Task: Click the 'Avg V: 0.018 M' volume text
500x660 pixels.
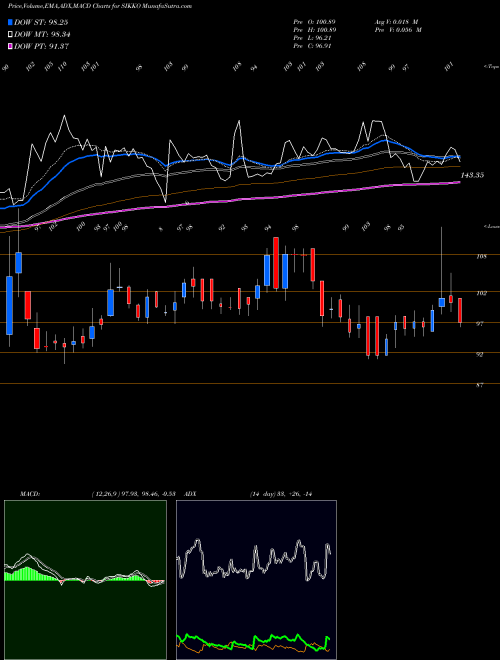Action: [x=396, y=22]
